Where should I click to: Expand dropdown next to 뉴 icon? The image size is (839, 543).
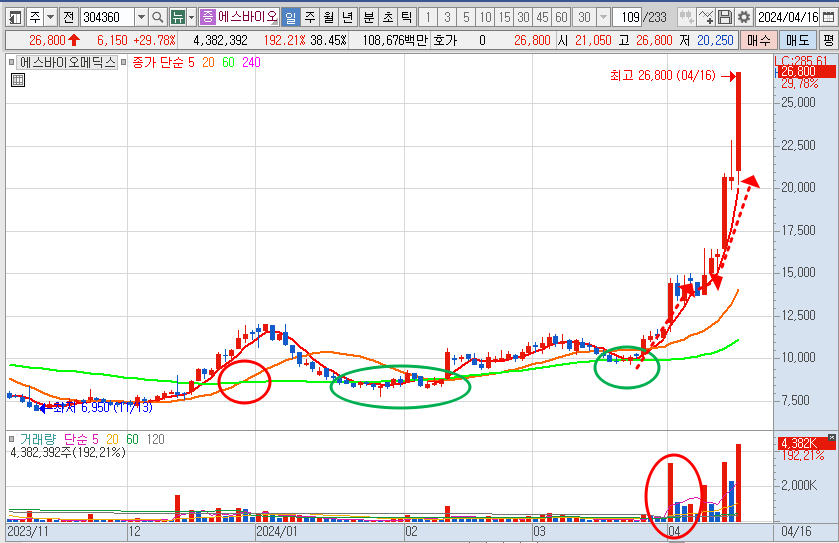pos(192,18)
